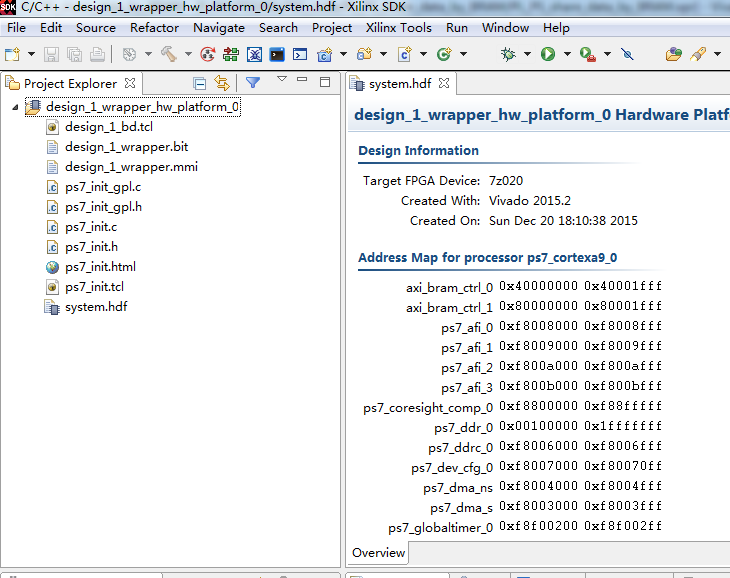Select ps7_init_gpl.c file
This screenshot has width=730, height=578.
click(103, 187)
